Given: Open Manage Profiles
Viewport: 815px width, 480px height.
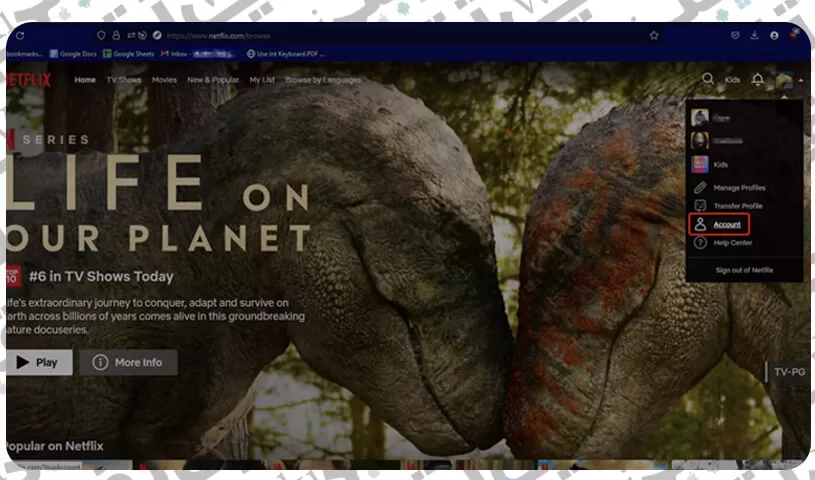Looking at the screenshot, I should 739,188.
